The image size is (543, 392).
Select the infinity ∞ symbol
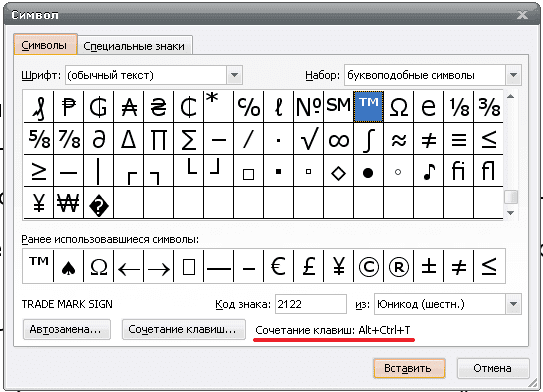pos(338,139)
